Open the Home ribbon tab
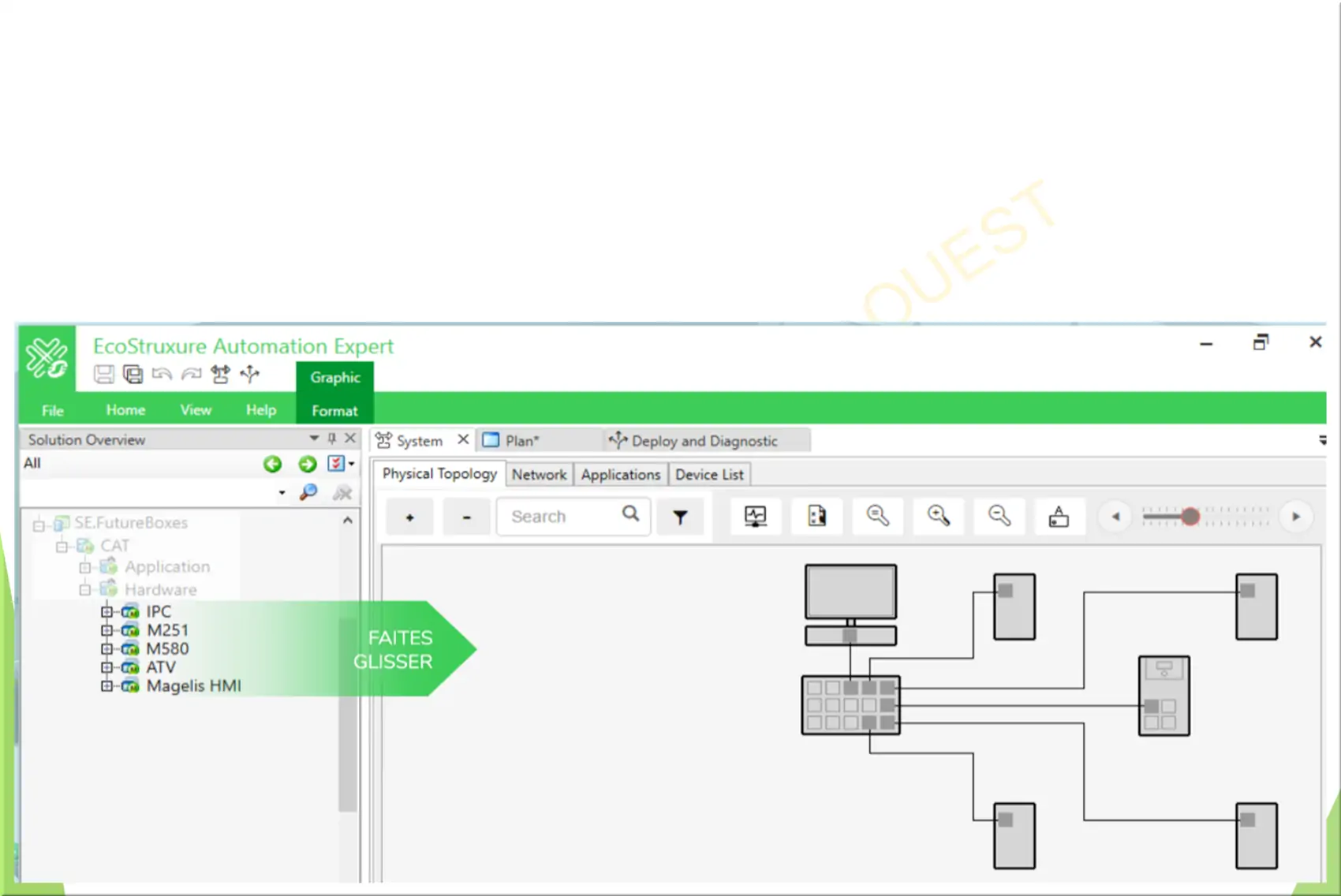Viewport: 1341px width, 896px height. pos(125,410)
